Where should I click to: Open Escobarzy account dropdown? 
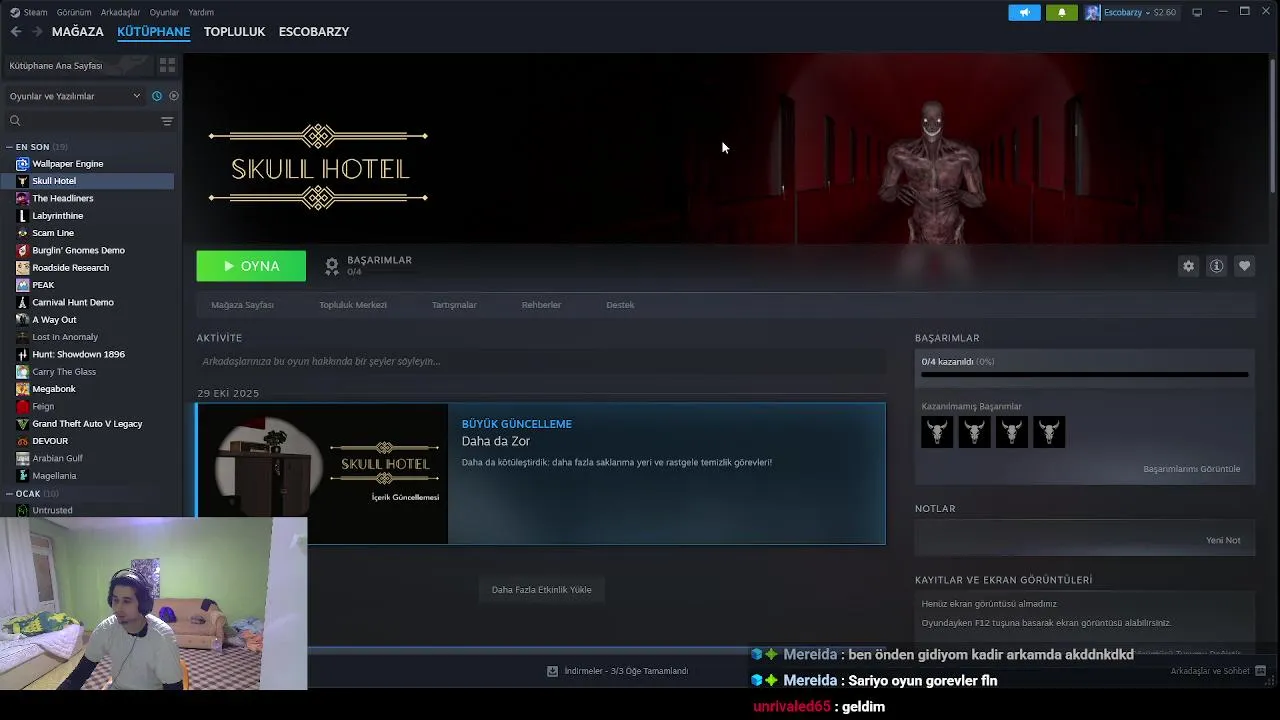click(1130, 12)
